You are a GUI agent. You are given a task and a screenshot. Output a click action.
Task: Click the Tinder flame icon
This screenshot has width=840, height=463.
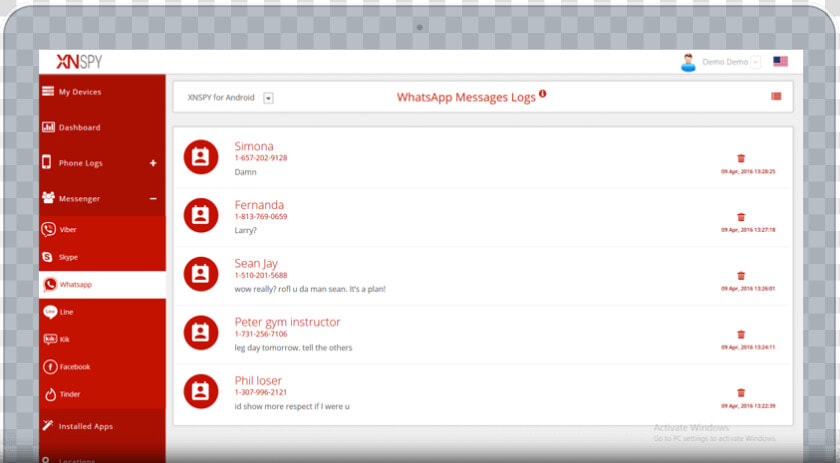click(50, 395)
